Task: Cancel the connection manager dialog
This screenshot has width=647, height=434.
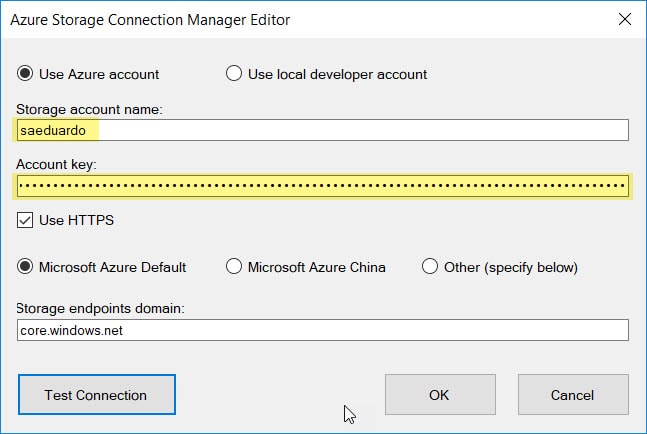Action: [573, 395]
